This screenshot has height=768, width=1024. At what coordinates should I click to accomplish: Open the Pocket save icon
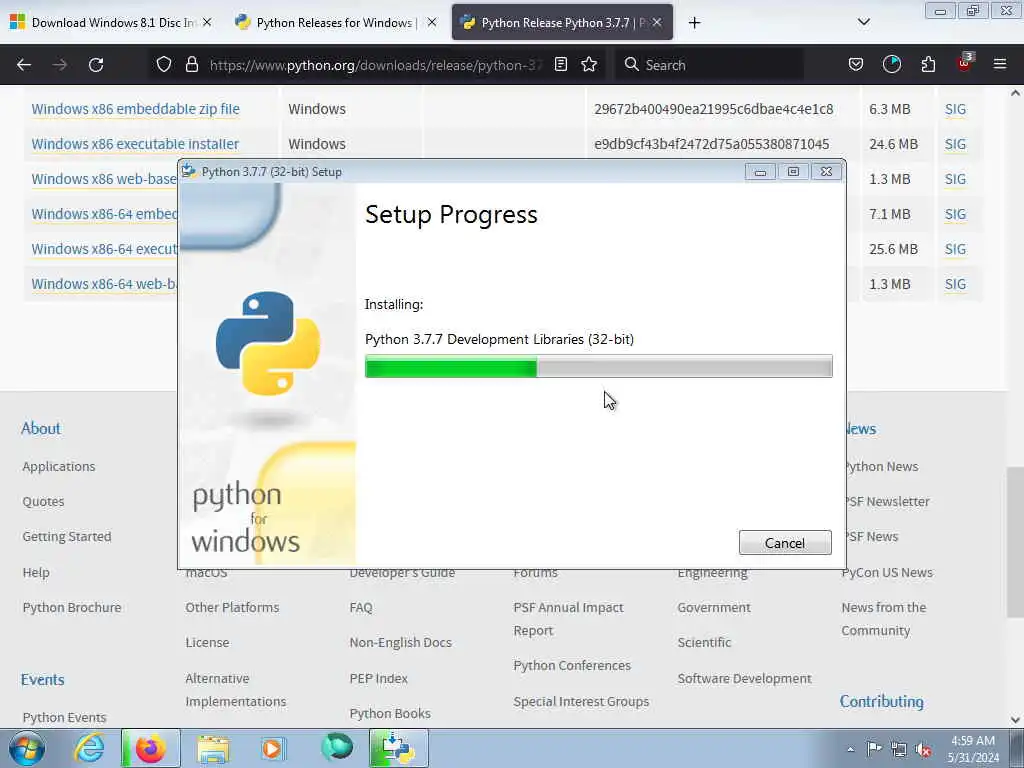856,64
